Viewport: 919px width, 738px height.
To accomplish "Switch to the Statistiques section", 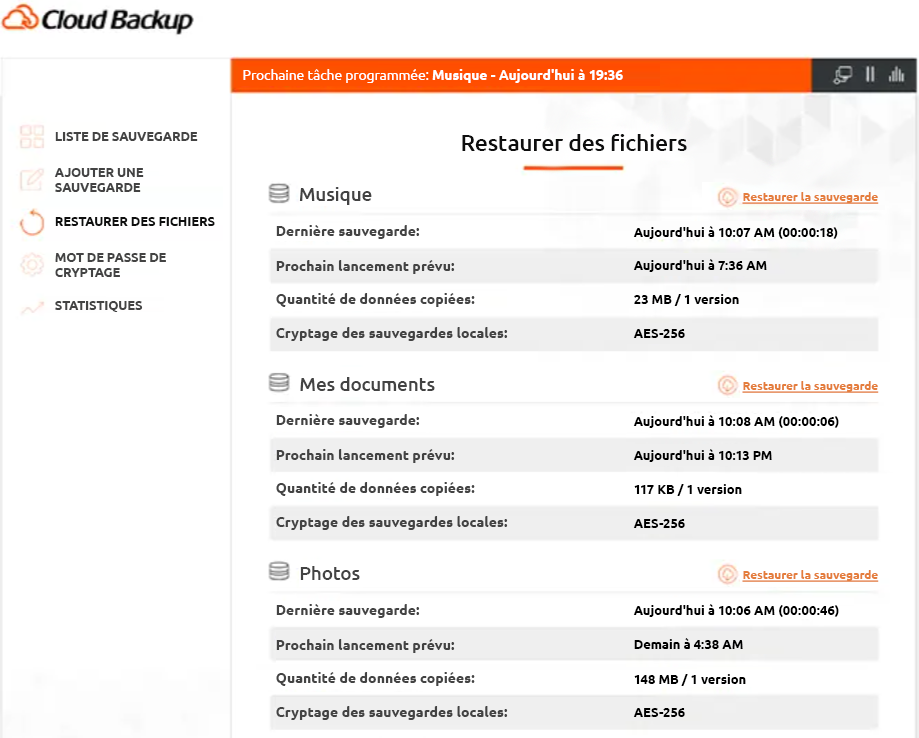I will pos(100,305).
